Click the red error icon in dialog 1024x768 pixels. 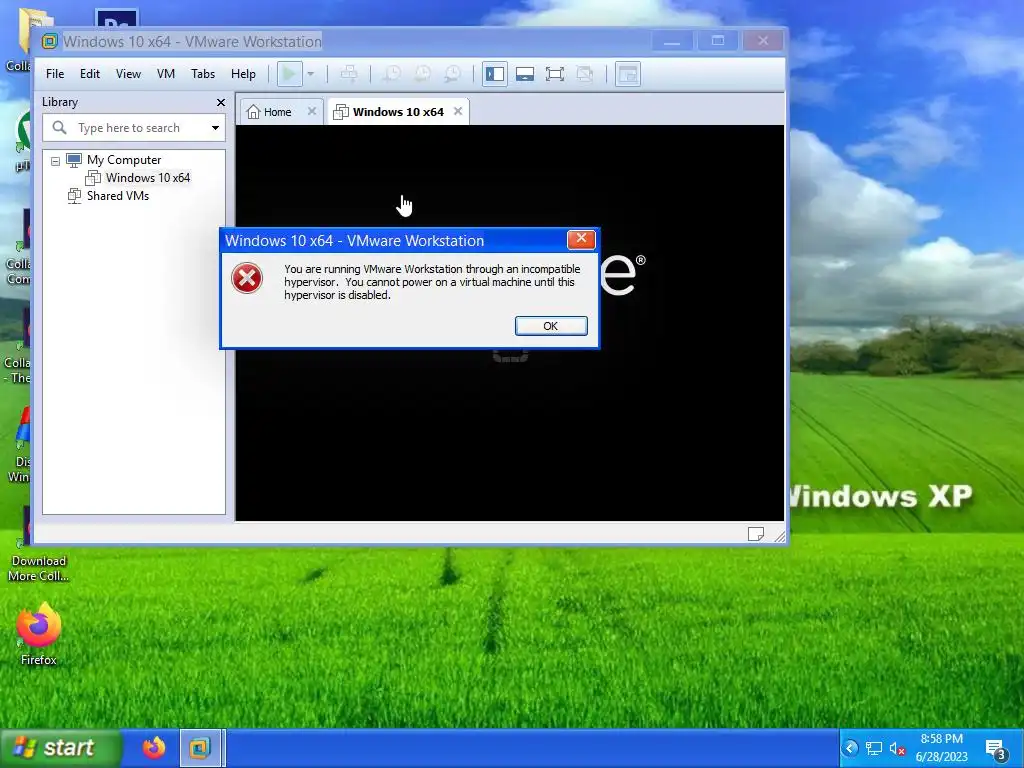click(247, 278)
